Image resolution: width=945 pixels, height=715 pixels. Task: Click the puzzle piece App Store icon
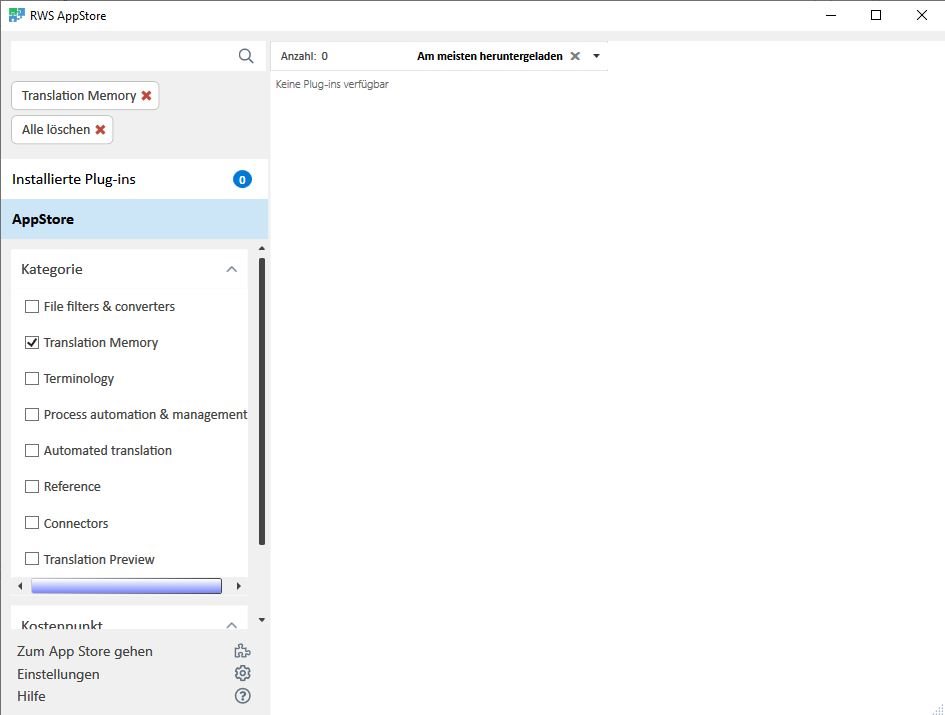tap(242, 651)
